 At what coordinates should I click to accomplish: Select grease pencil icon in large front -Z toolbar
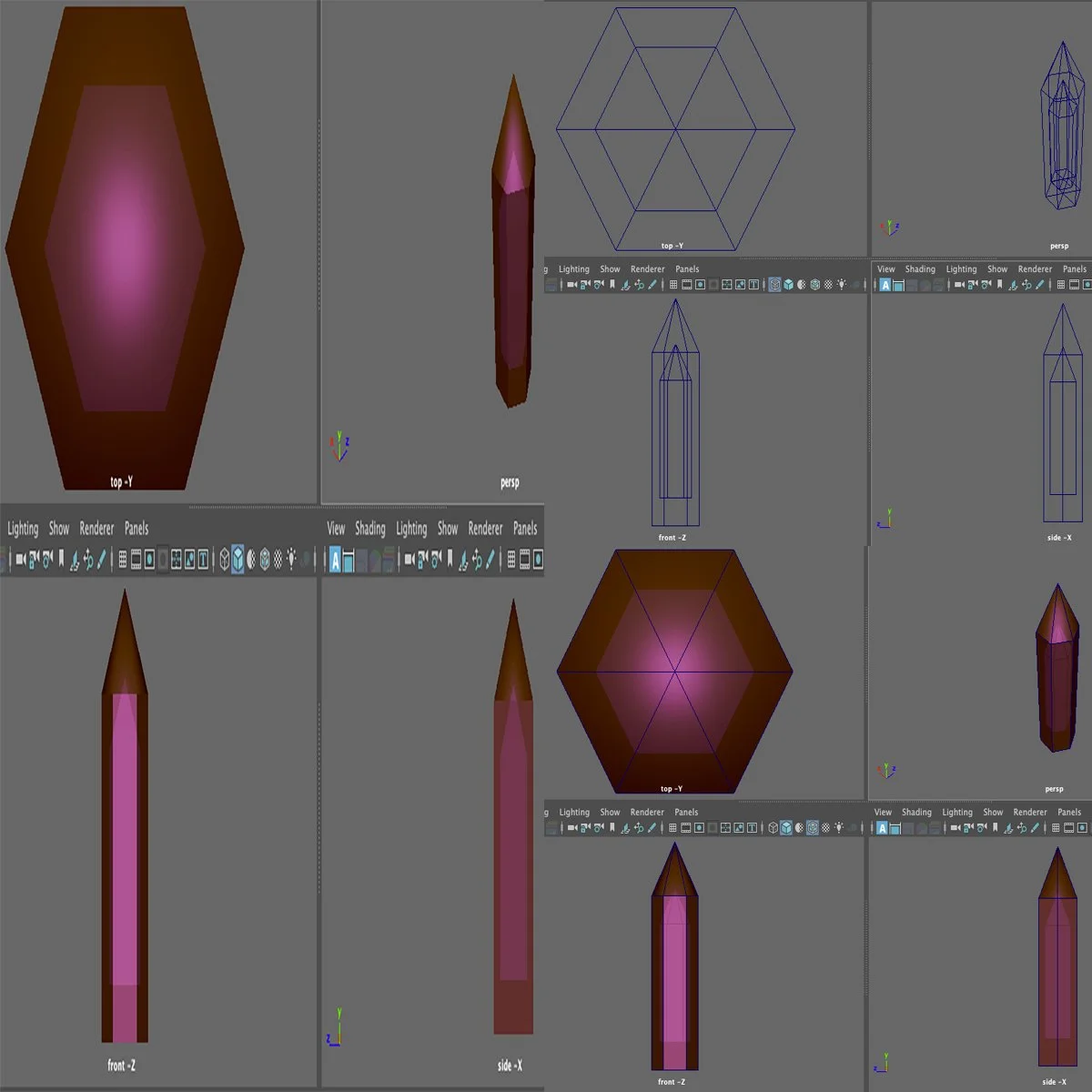point(101,560)
